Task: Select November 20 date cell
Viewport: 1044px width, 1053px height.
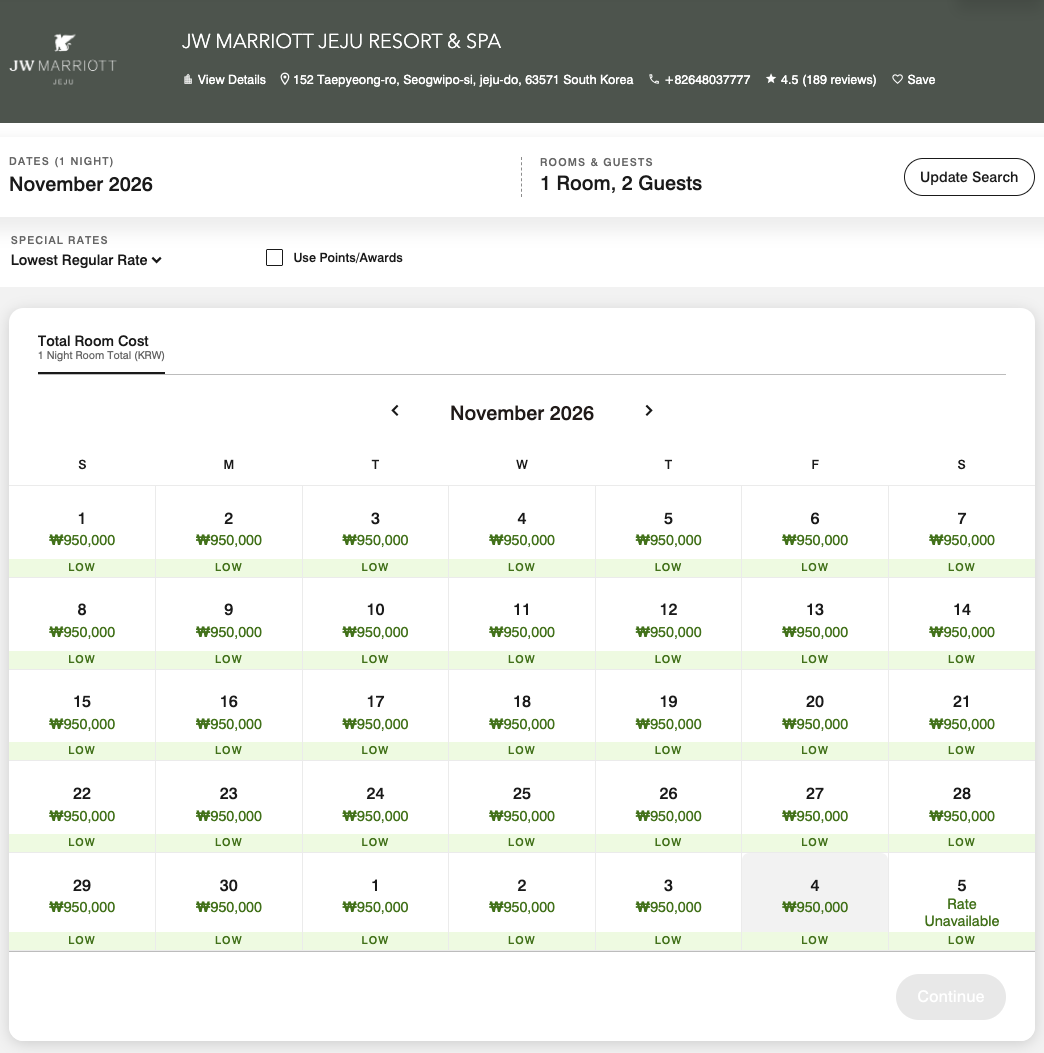Action: [814, 715]
